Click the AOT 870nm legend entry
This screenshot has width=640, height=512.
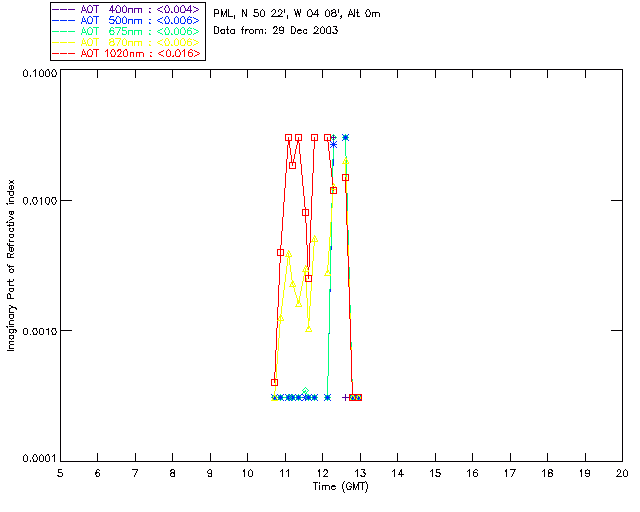tap(126, 42)
